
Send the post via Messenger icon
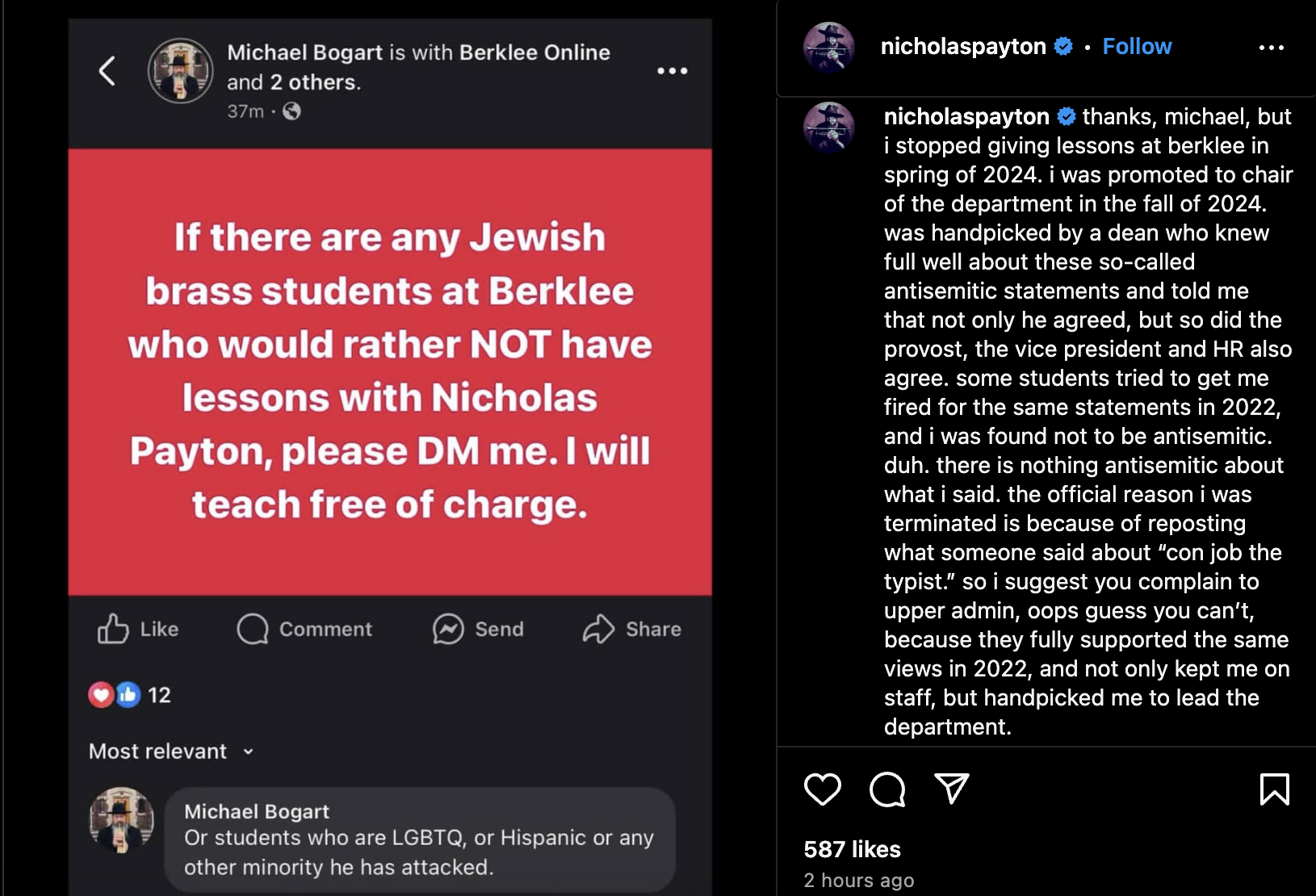478,629
